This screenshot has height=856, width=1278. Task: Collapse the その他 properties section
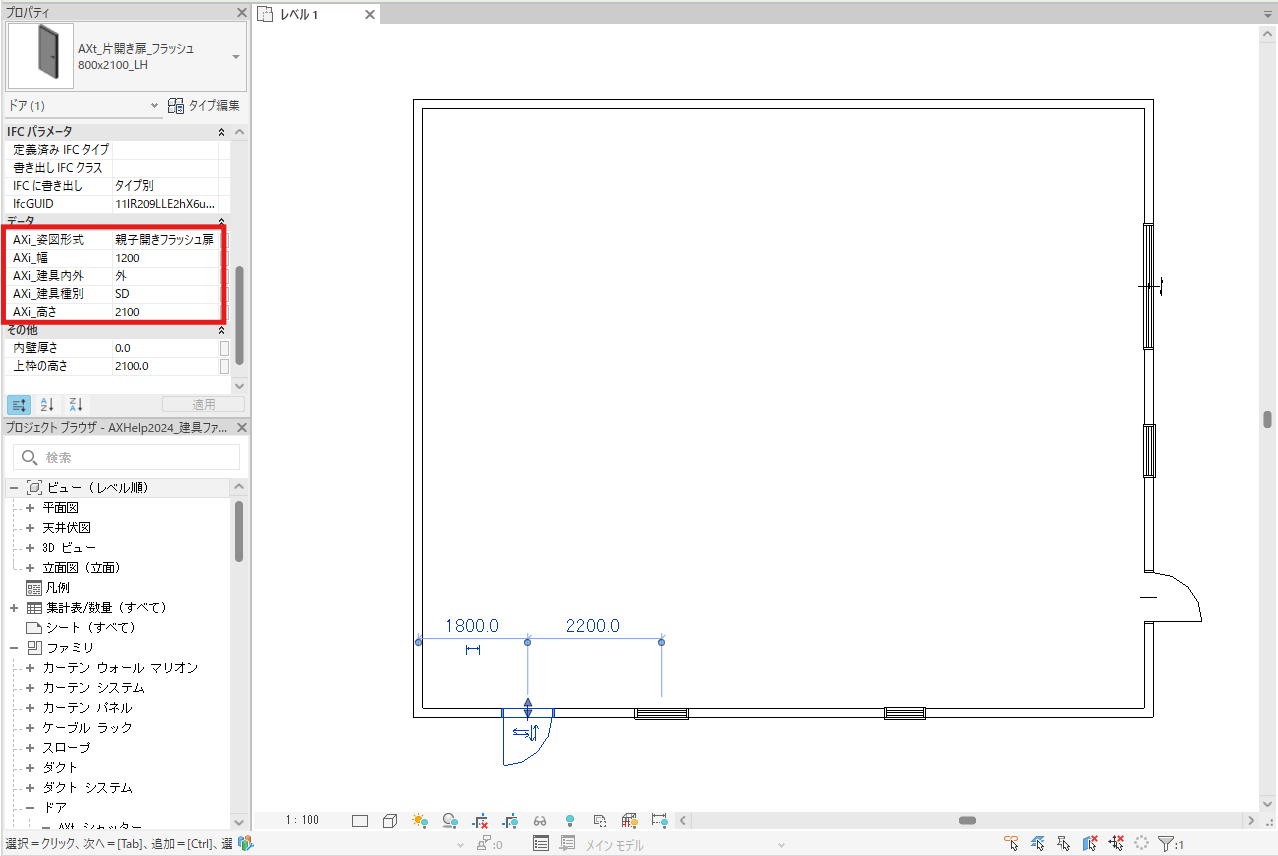(x=221, y=330)
